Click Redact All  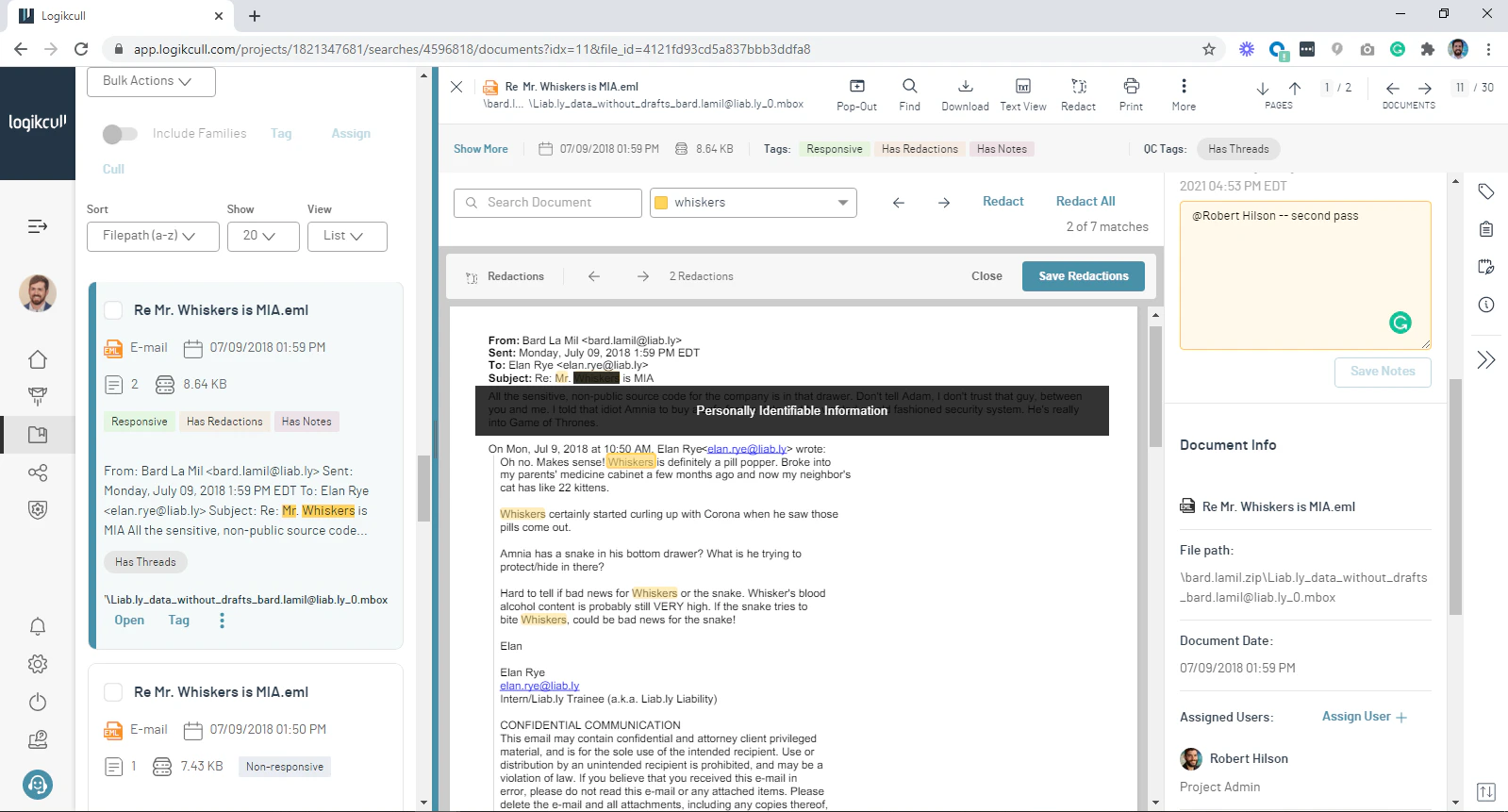click(1085, 202)
